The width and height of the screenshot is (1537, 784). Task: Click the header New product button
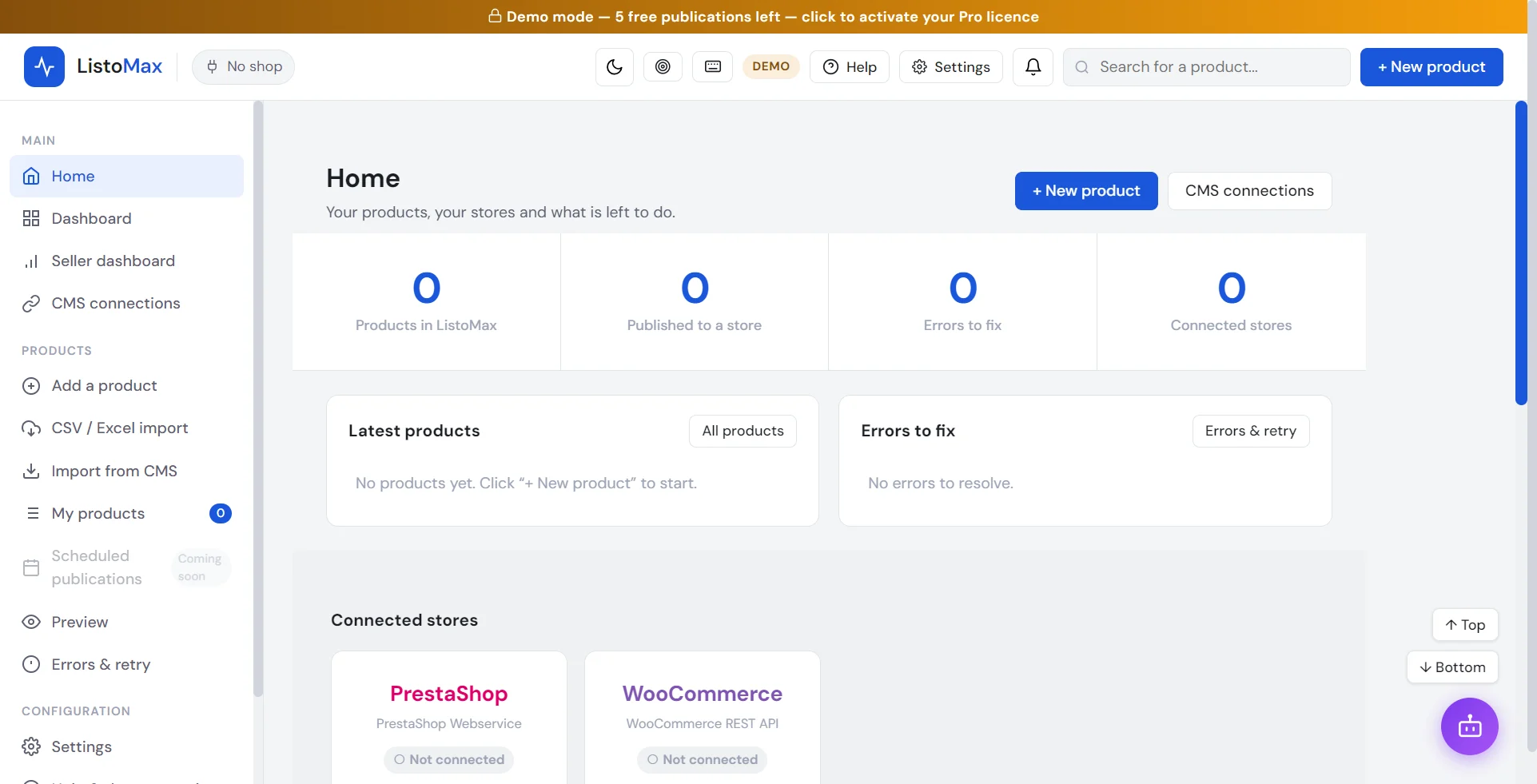[x=1431, y=67]
